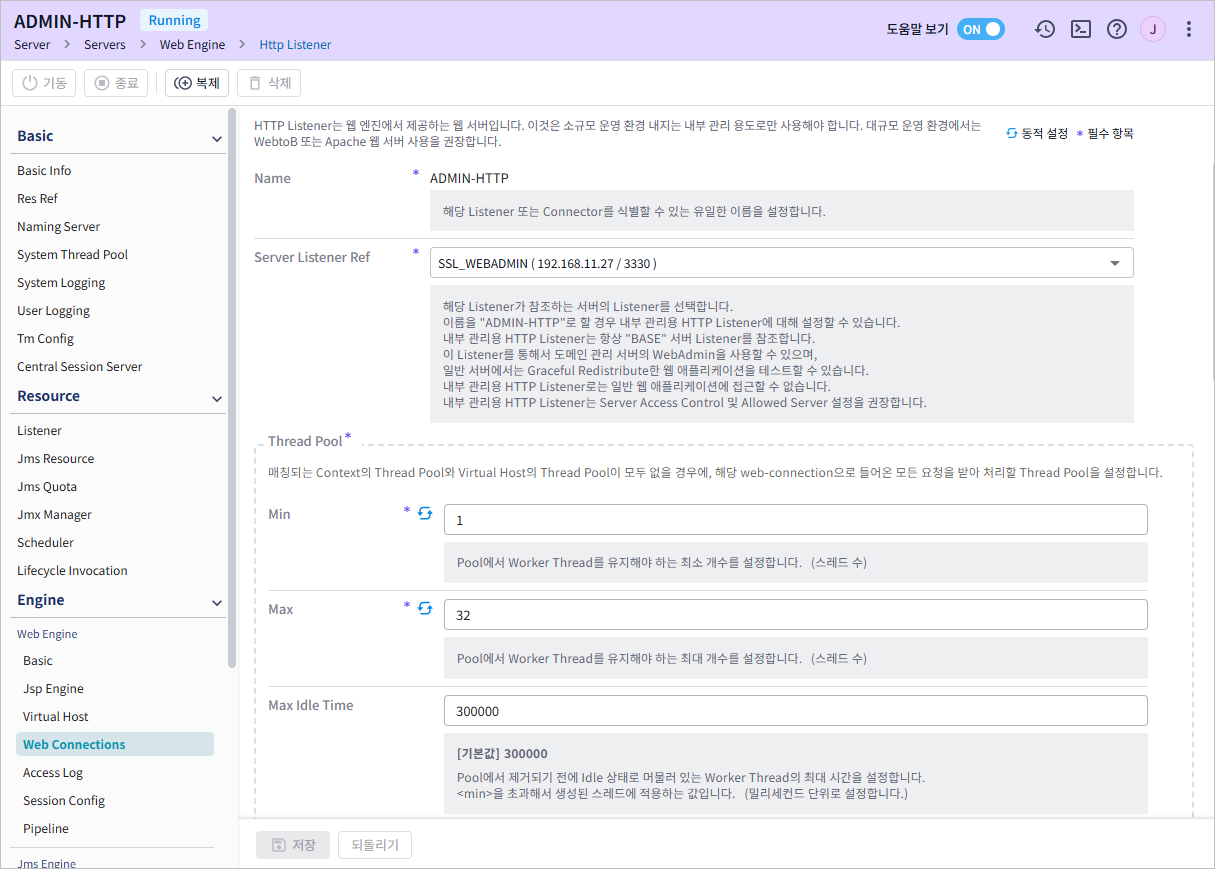Open the change history clock icon
The width and height of the screenshot is (1215, 869).
tap(1044, 29)
